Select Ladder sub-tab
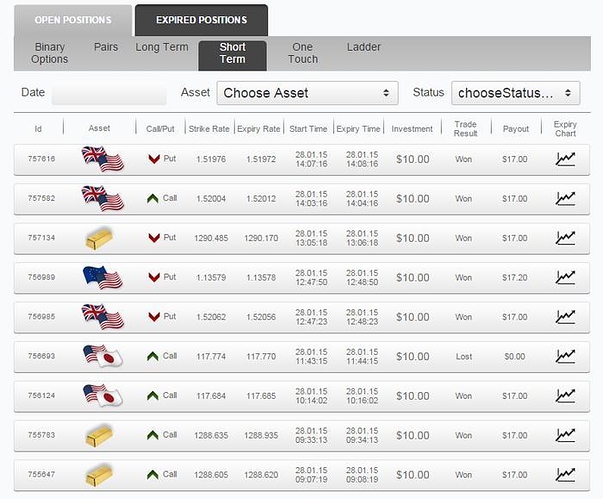The width and height of the screenshot is (603, 499). (363, 47)
